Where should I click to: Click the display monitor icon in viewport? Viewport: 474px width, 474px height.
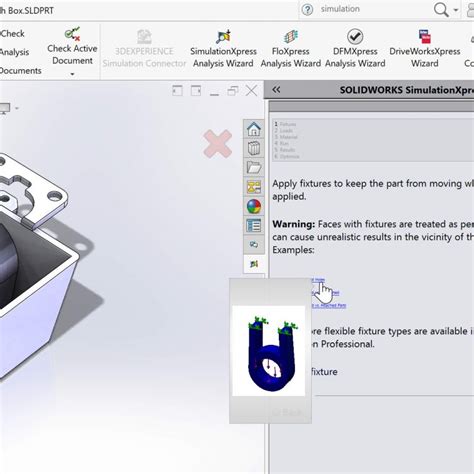coord(5,108)
